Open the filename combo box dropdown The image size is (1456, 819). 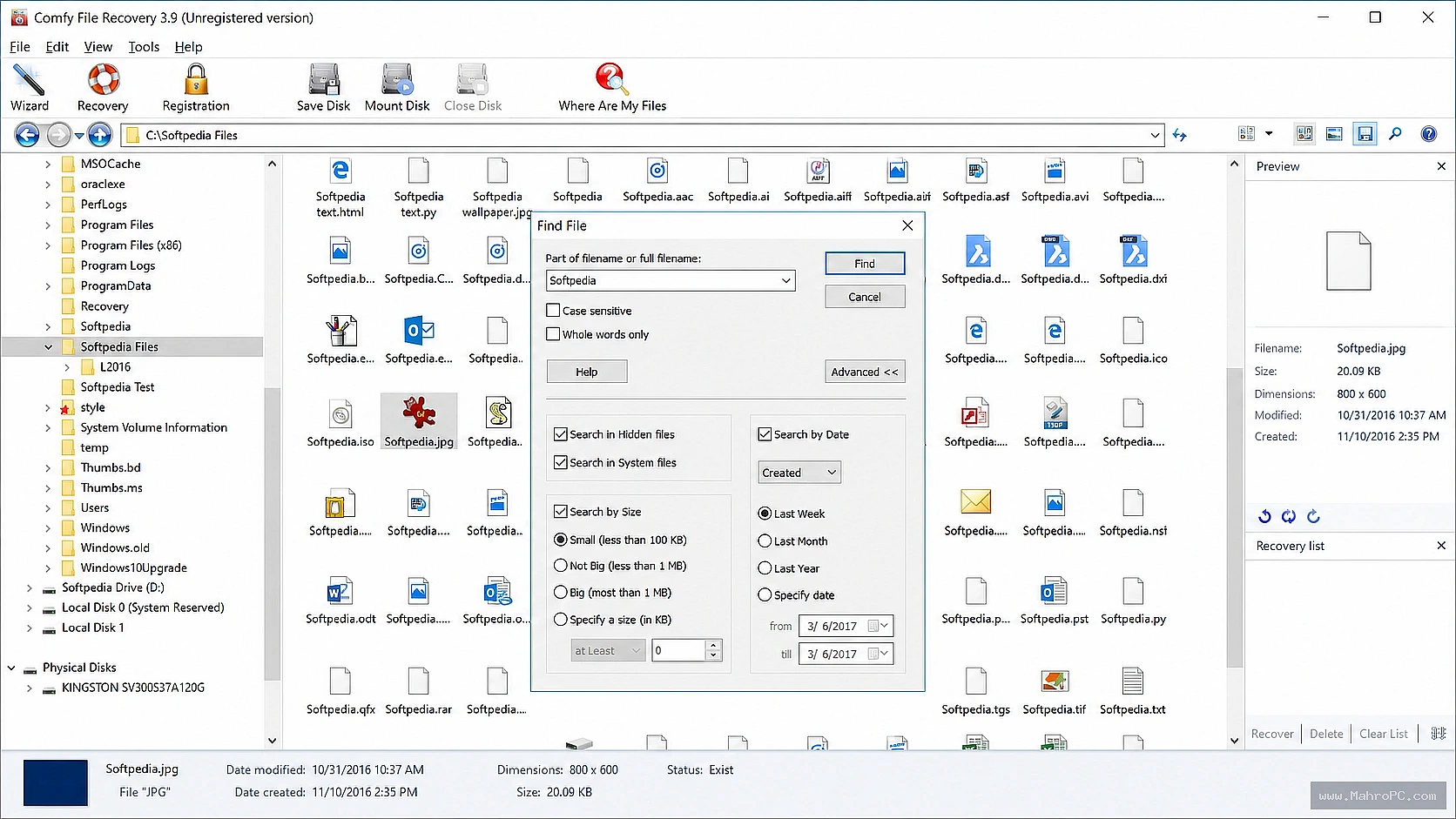[x=785, y=280]
